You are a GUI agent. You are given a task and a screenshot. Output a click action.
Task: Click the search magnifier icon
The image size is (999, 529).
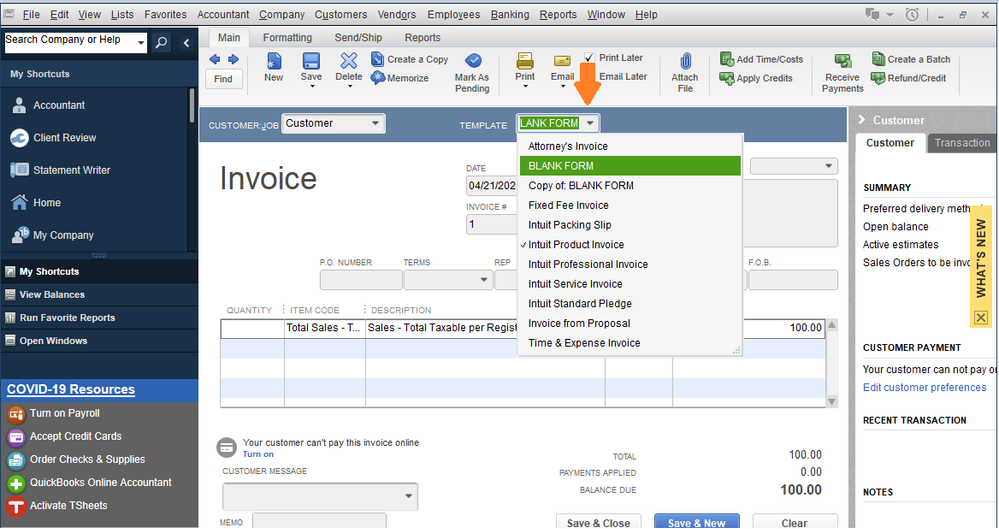point(162,43)
